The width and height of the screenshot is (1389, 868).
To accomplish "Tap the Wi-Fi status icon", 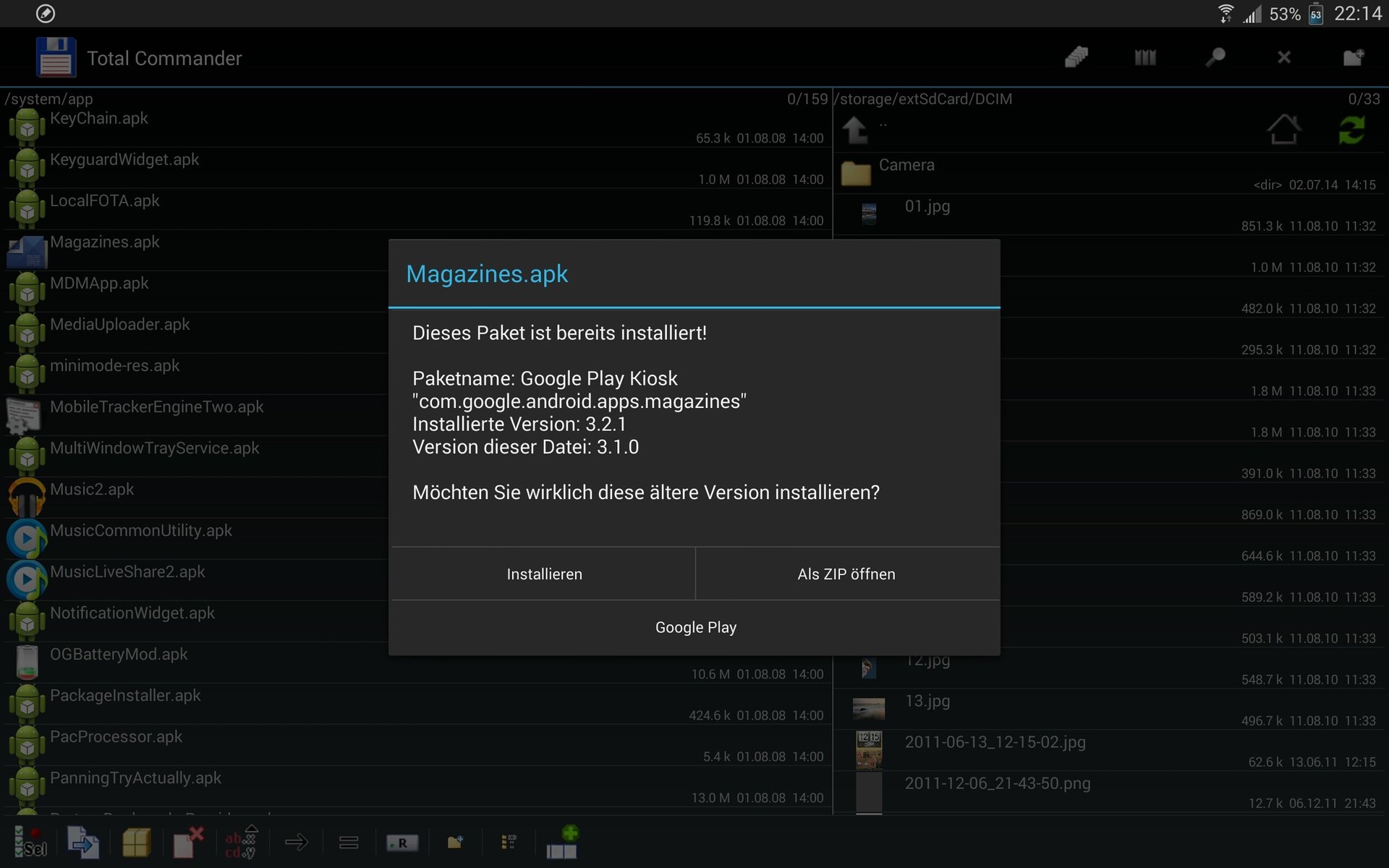I will [x=1226, y=14].
